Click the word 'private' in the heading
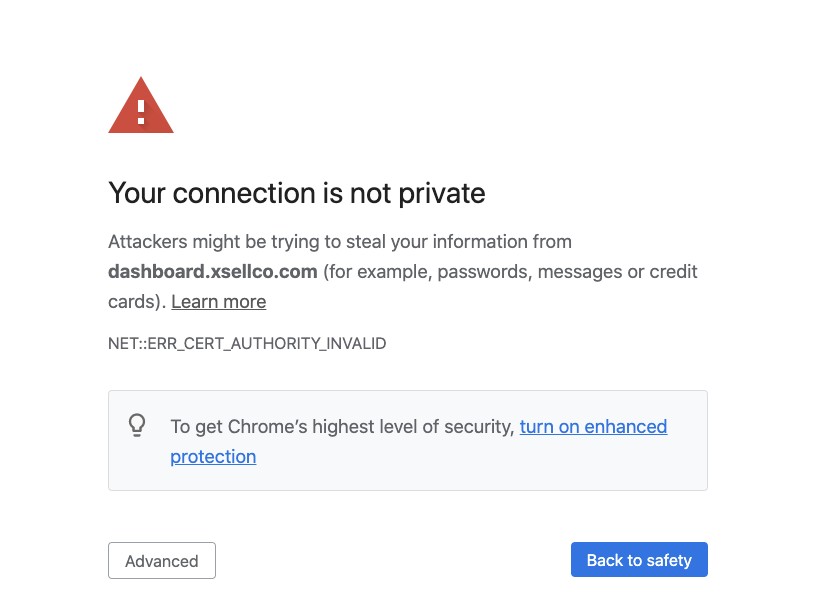Image resolution: width=830 pixels, height=605 pixels. coord(442,194)
